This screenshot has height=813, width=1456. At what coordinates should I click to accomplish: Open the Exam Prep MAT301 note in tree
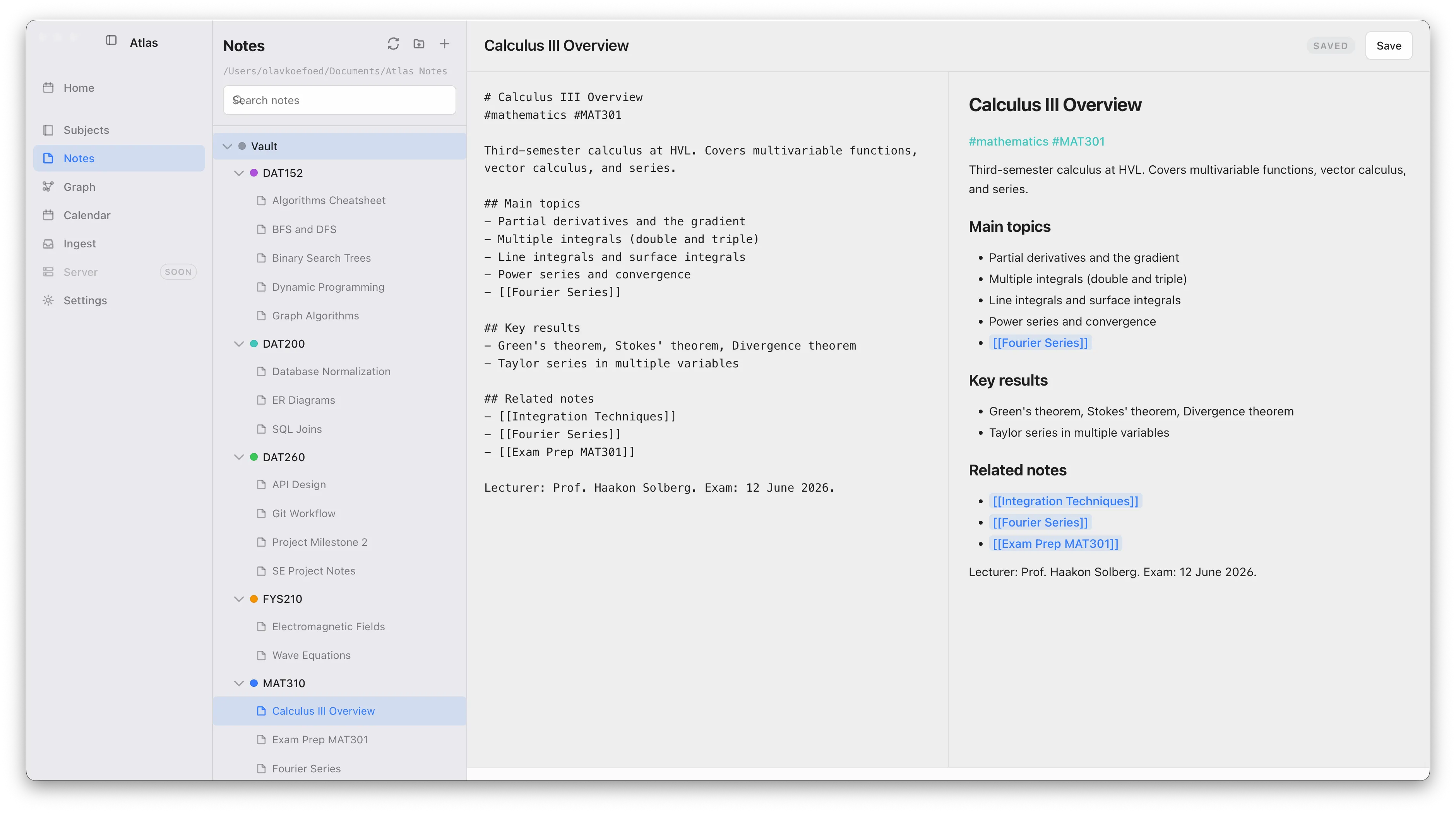pos(339,739)
